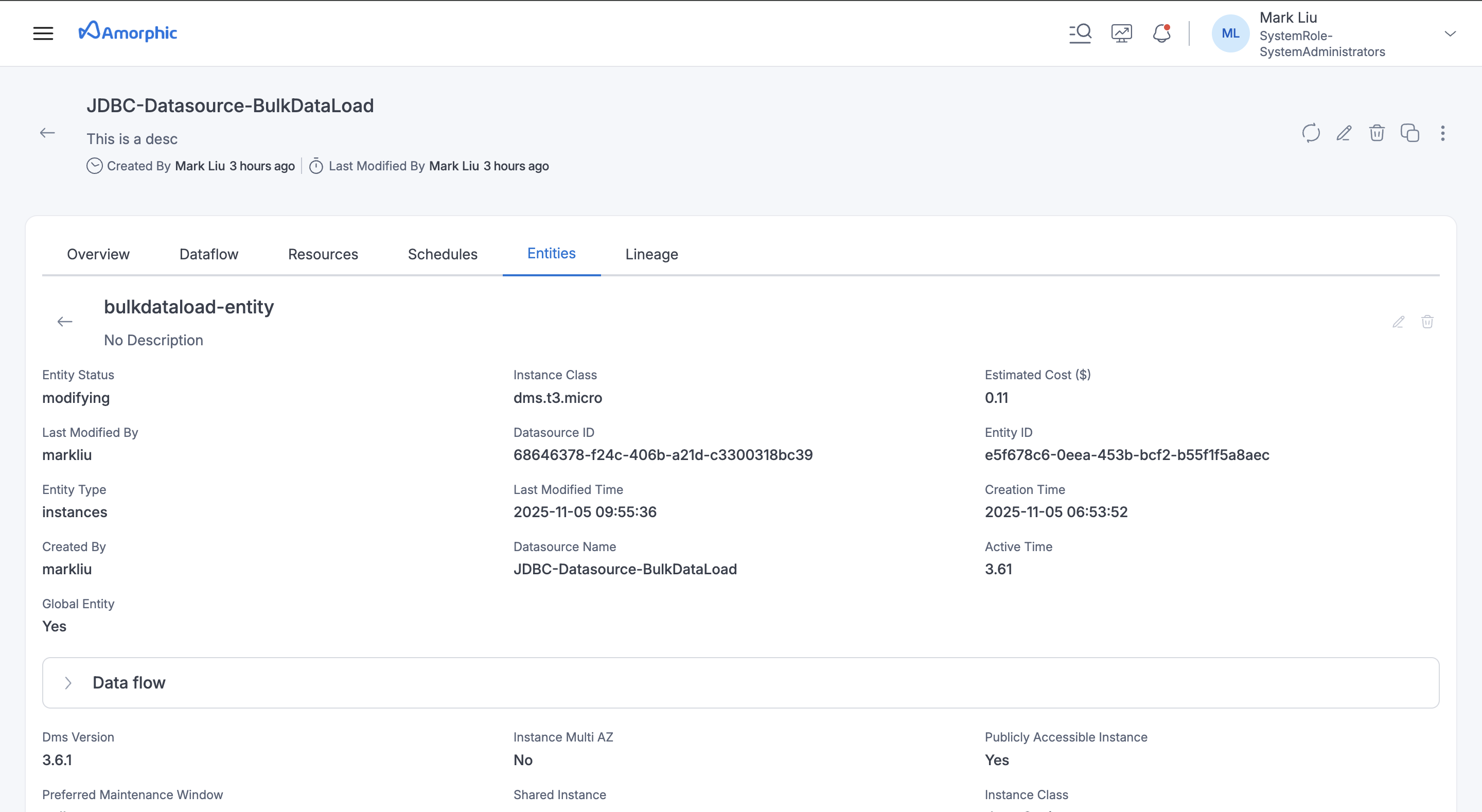Switch to the Overview tab
This screenshot has height=812, width=1482.
click(98, 254)
